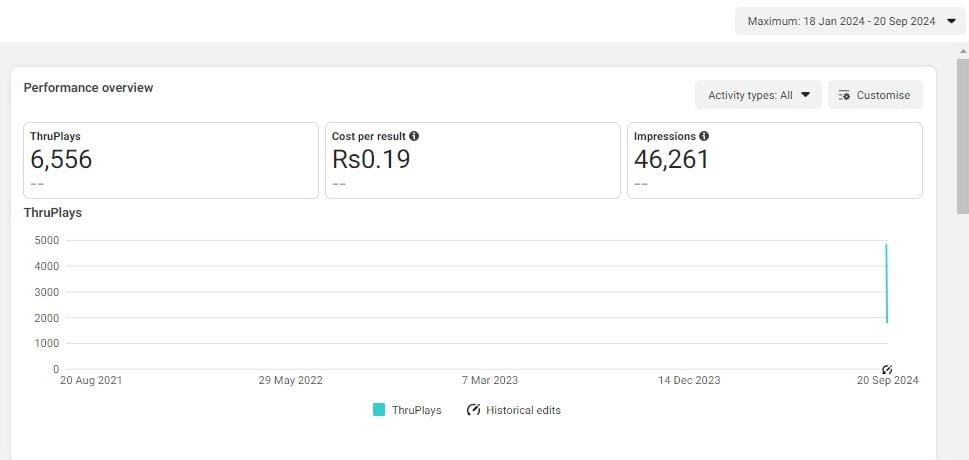Click historical edit marker on chart axis
The height and width of the screenshot is (460, 969).
[887, 369]
